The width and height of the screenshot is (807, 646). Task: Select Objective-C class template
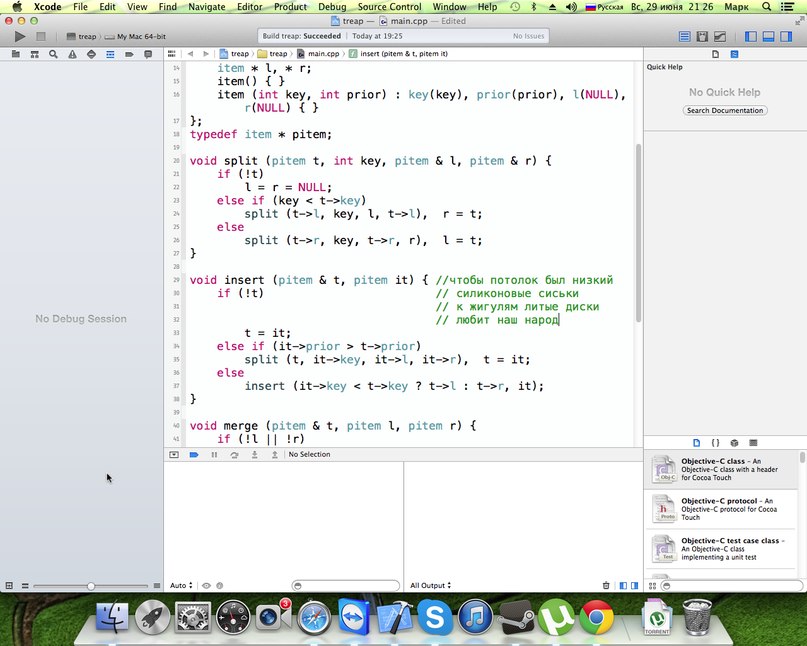click(x=722, y=469)
